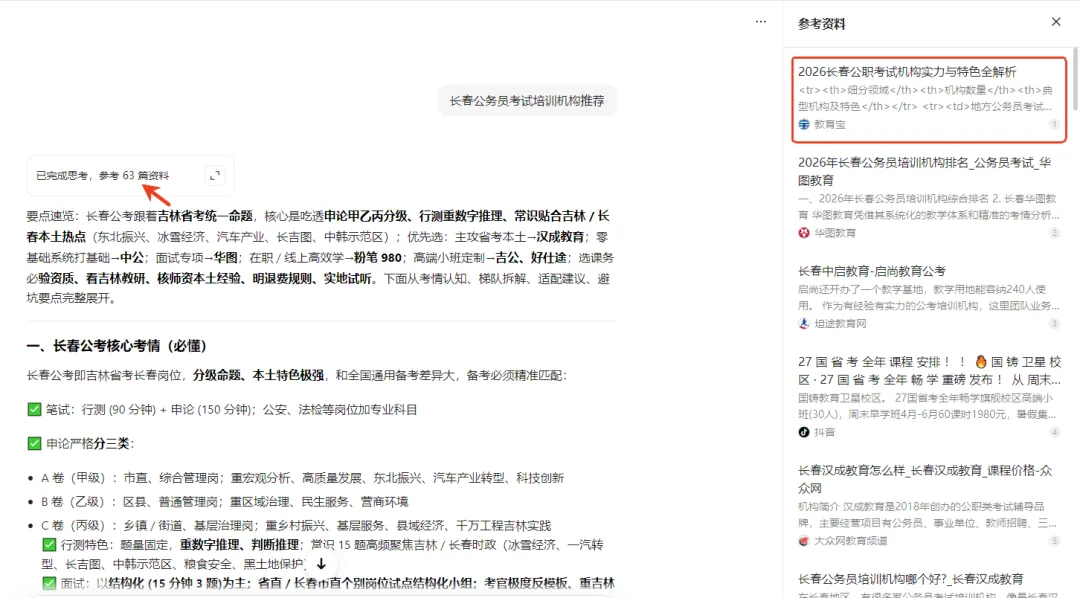
Task: Click the line 长春公考即吉林省考长春岗位
Action: pos(296,375)
